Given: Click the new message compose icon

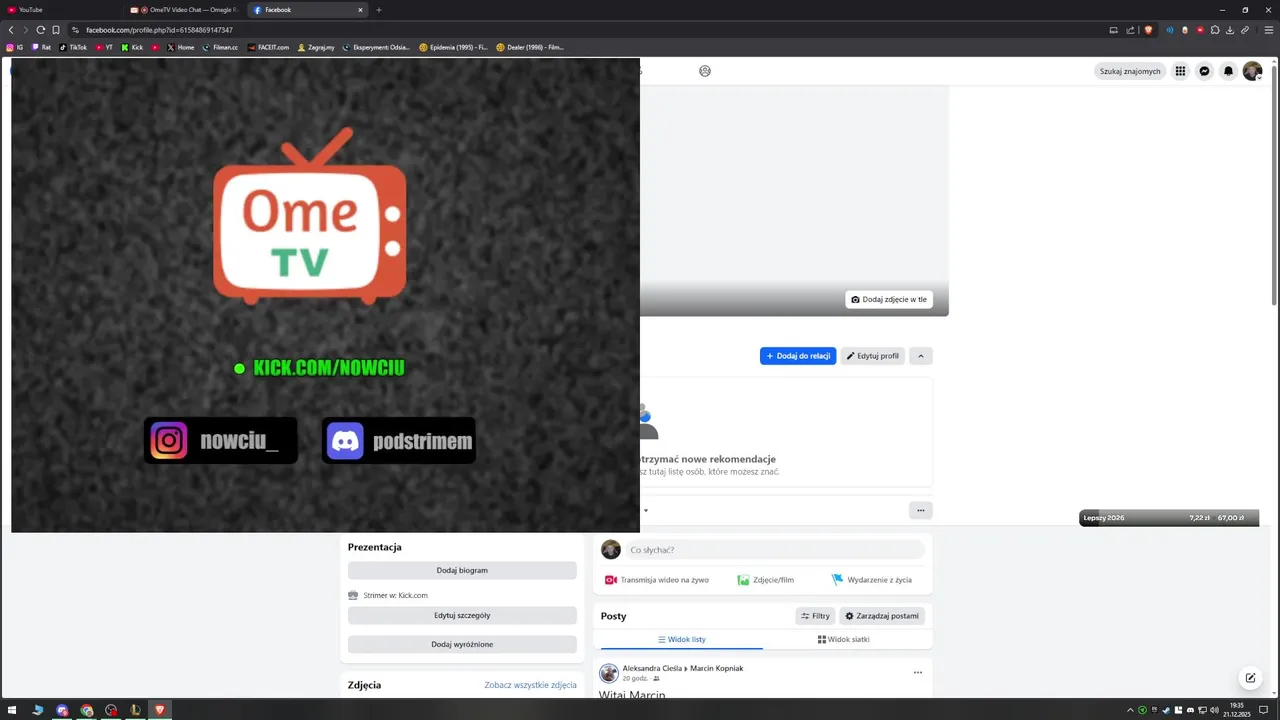Looking at the screenshot, I should pos(1250,678).
